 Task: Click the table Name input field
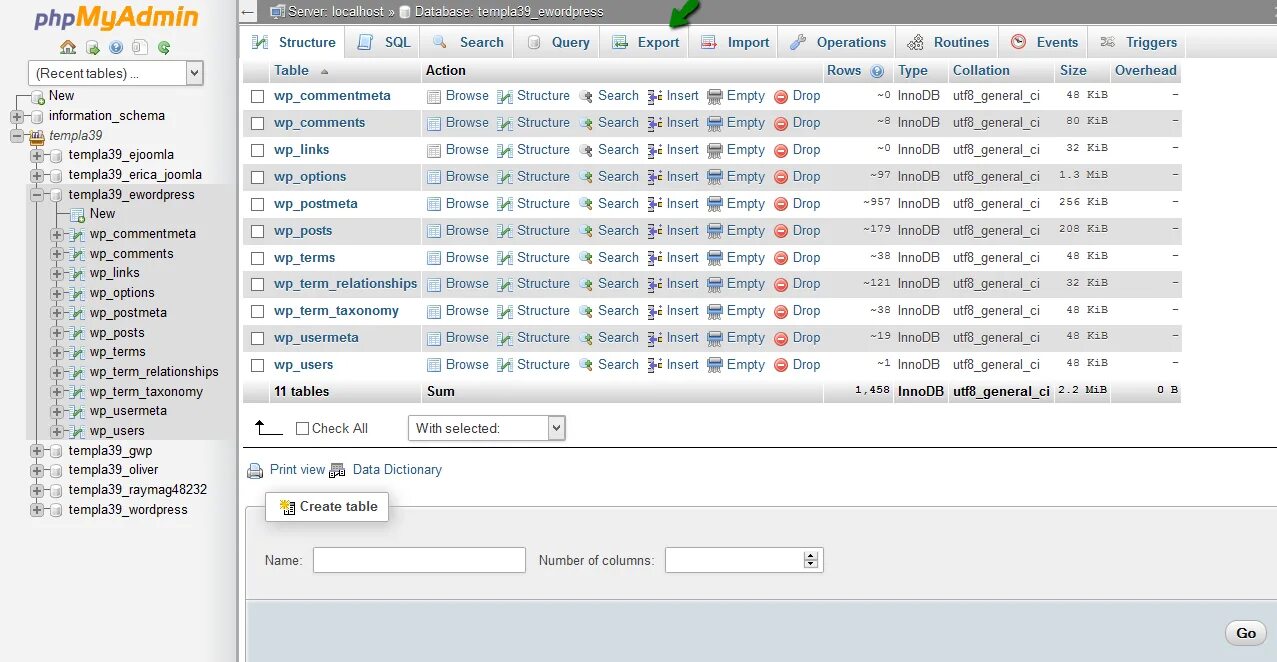tap(419, 560)
